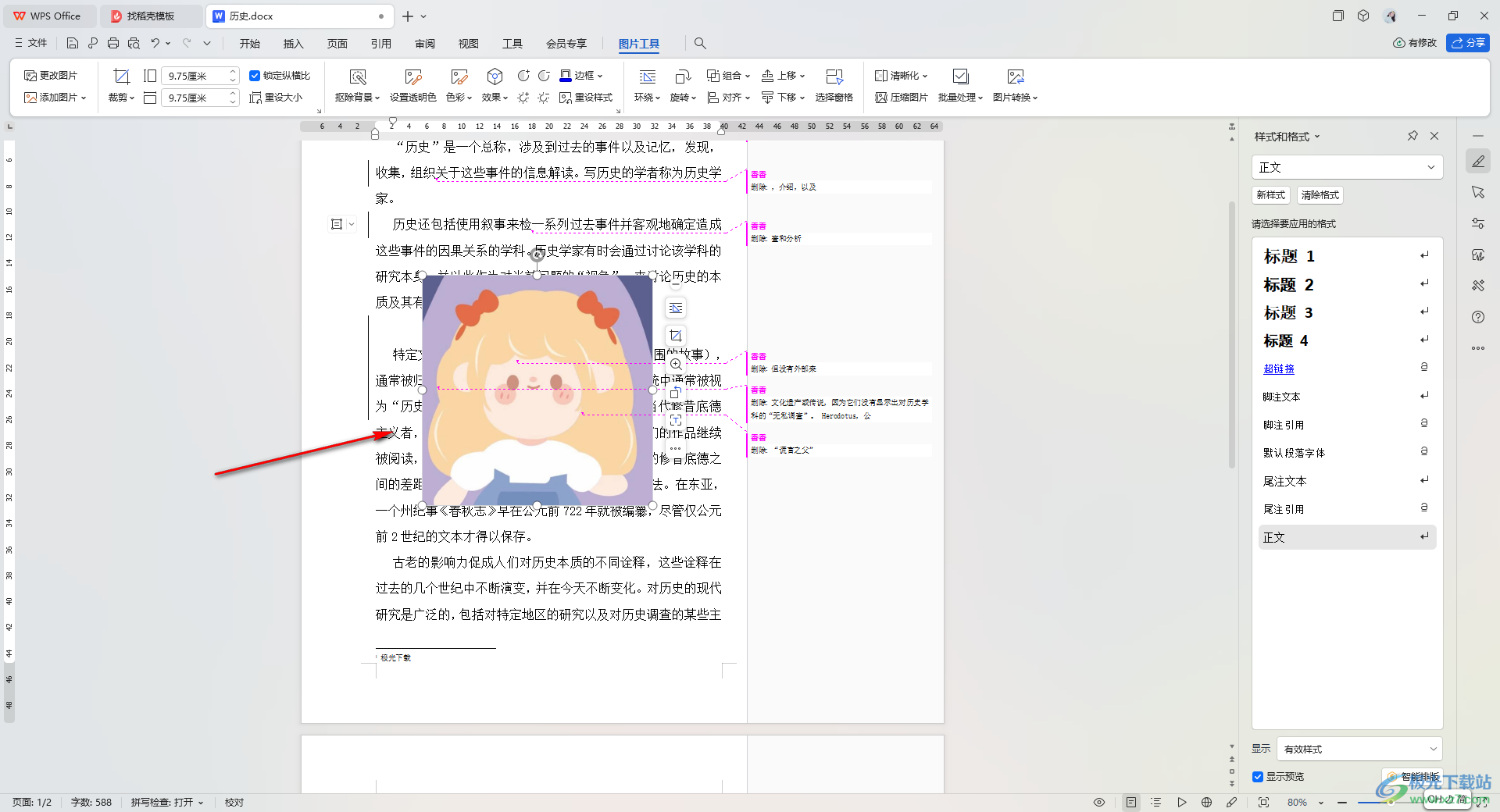Image resolution: width=1500 pixels, height=812 pixels.
Task: Open the 效果 effects dropdown
Action: click(495, 86)
